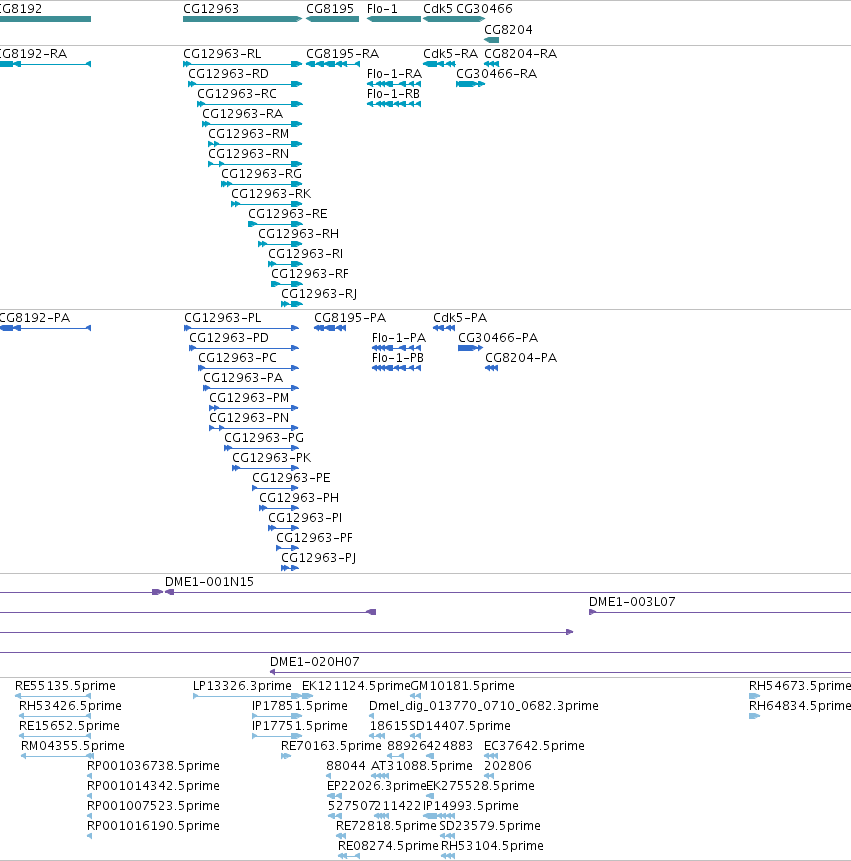Click EST label LP13326.3prime
The width and height of the screenshot is (851, 861).
click(x=242, y=686)
